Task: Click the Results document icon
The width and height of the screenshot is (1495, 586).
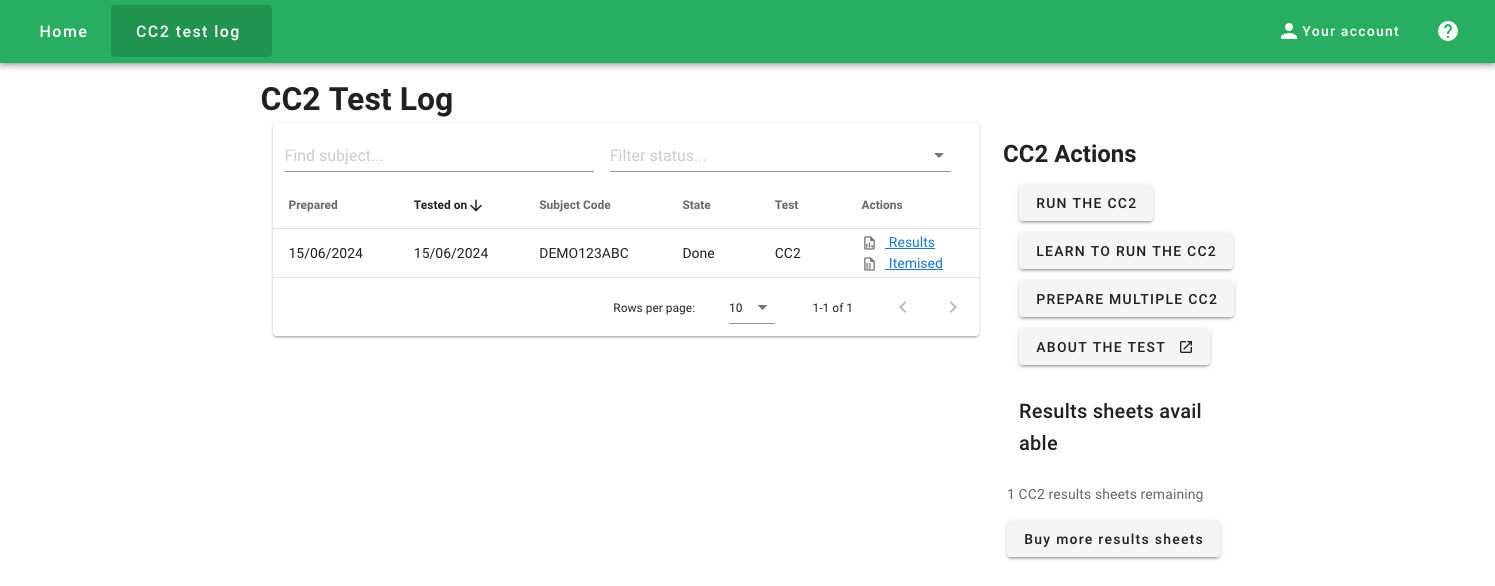Action: click(869, 243)
